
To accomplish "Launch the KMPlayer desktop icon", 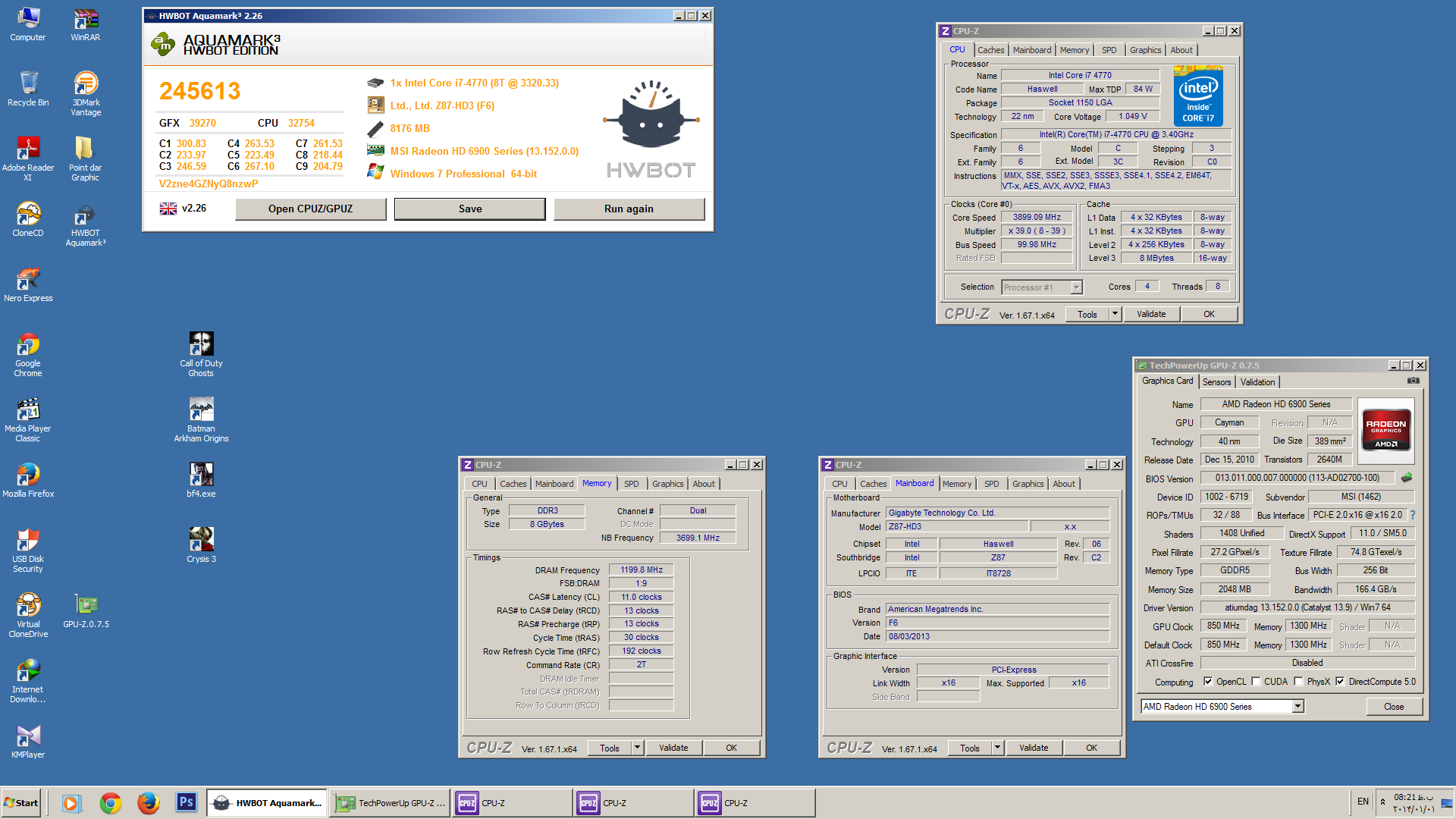I will coord(28,742).
